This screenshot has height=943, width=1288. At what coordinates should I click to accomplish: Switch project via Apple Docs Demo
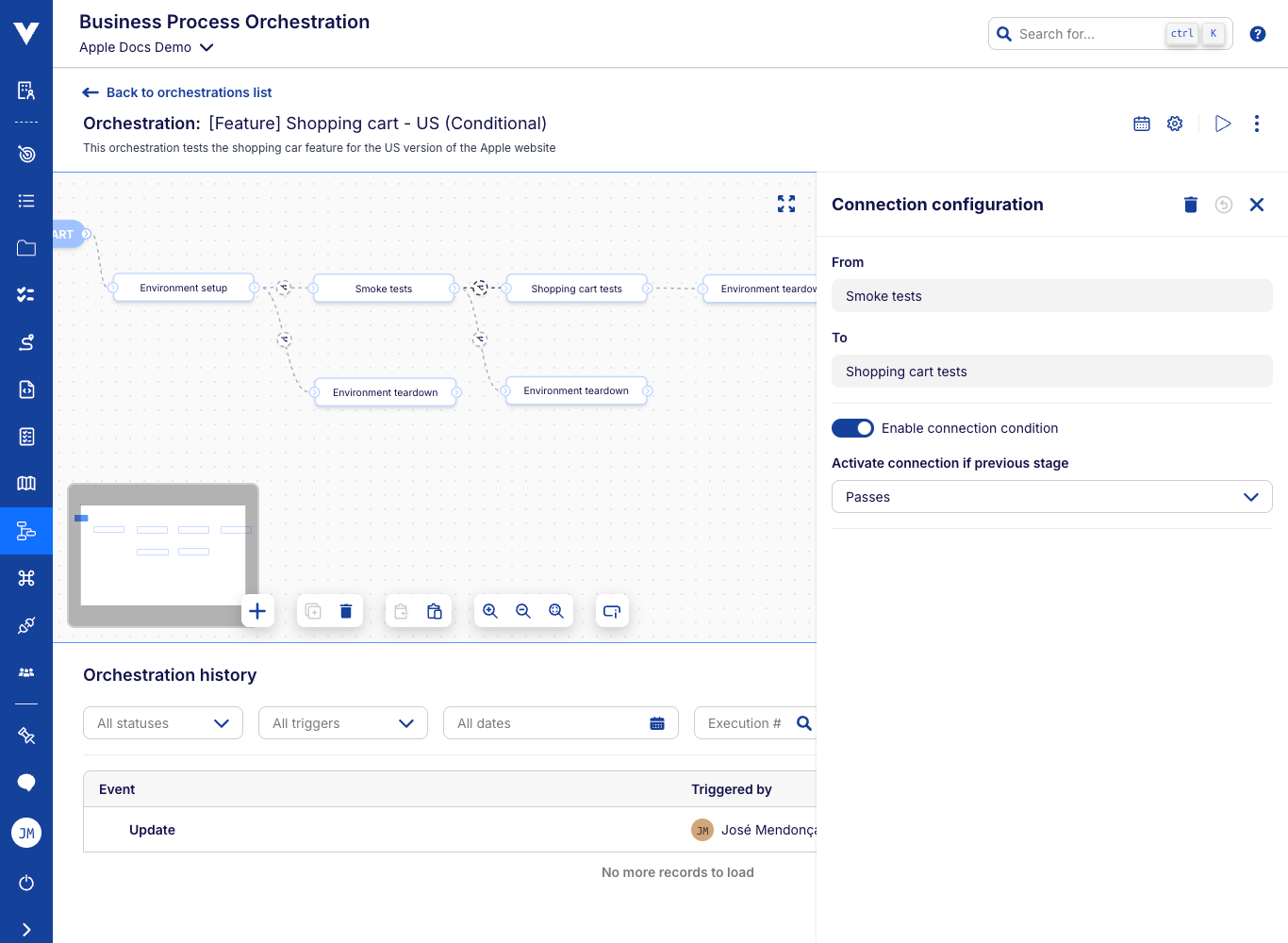coord(146,47)
